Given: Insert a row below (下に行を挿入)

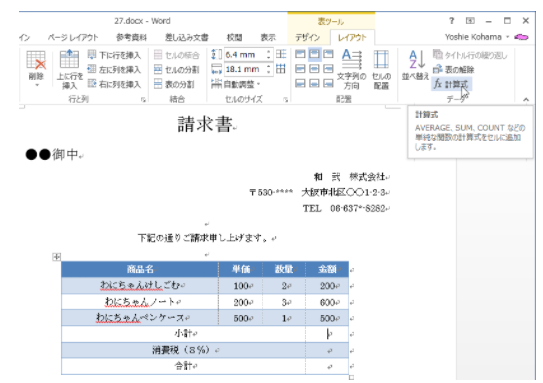Looking at the screenshot, I should [x=114, y=55].
